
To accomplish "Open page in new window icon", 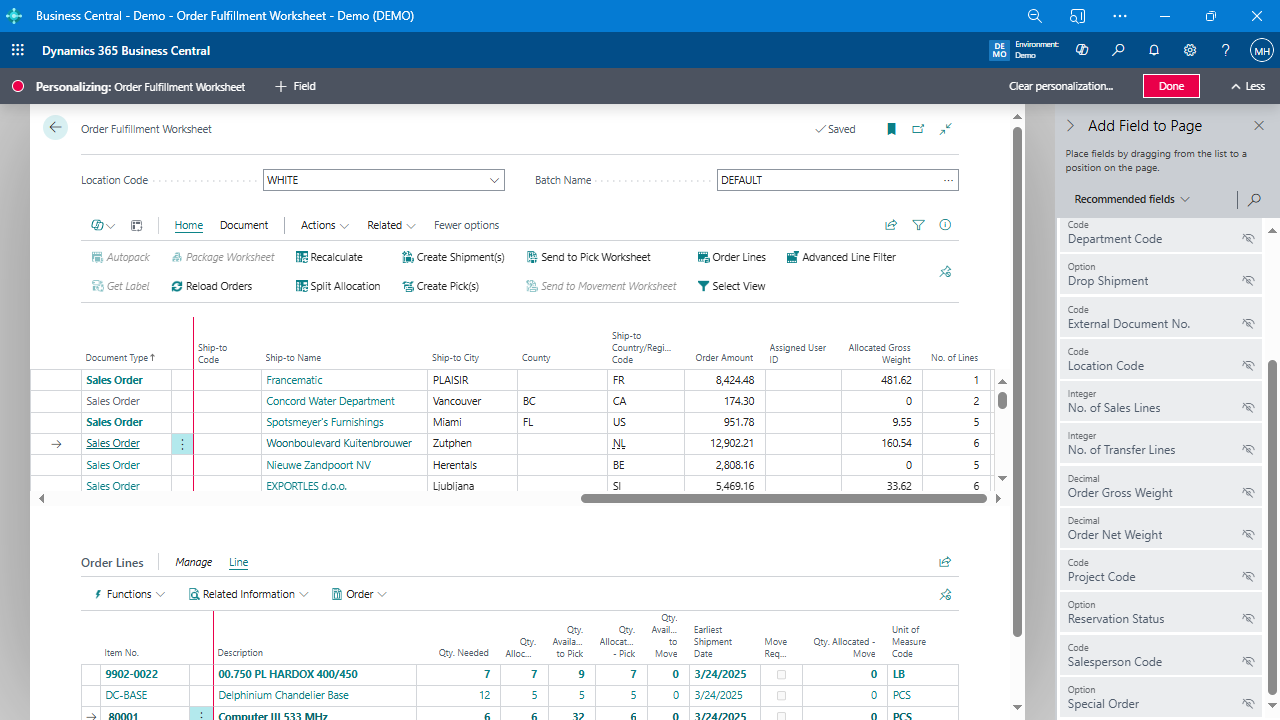I will [x=918, y=129].
